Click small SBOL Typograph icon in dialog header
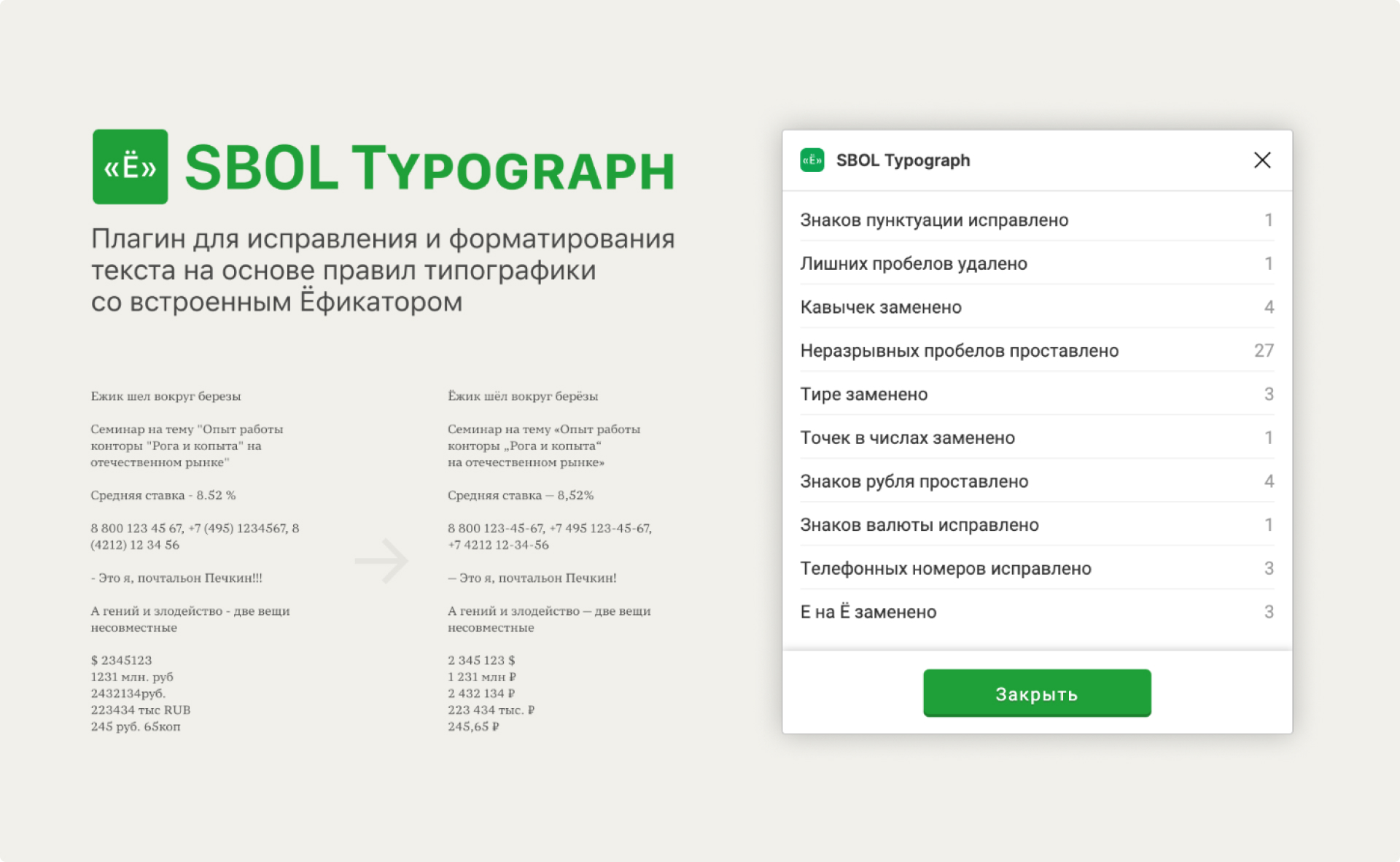The image size is (1400, 862). (812, 160)
